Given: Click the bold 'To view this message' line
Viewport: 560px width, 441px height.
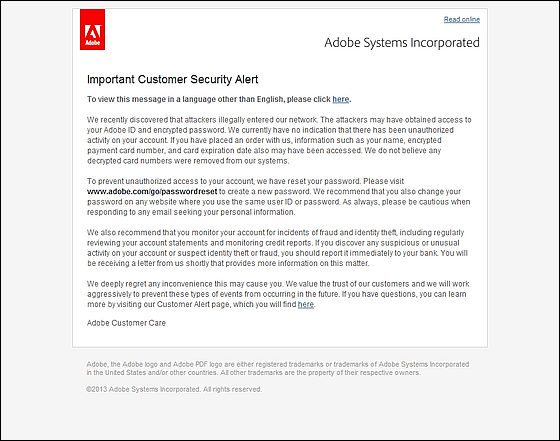Looking at the screenshot, I should tap(219, 99).
